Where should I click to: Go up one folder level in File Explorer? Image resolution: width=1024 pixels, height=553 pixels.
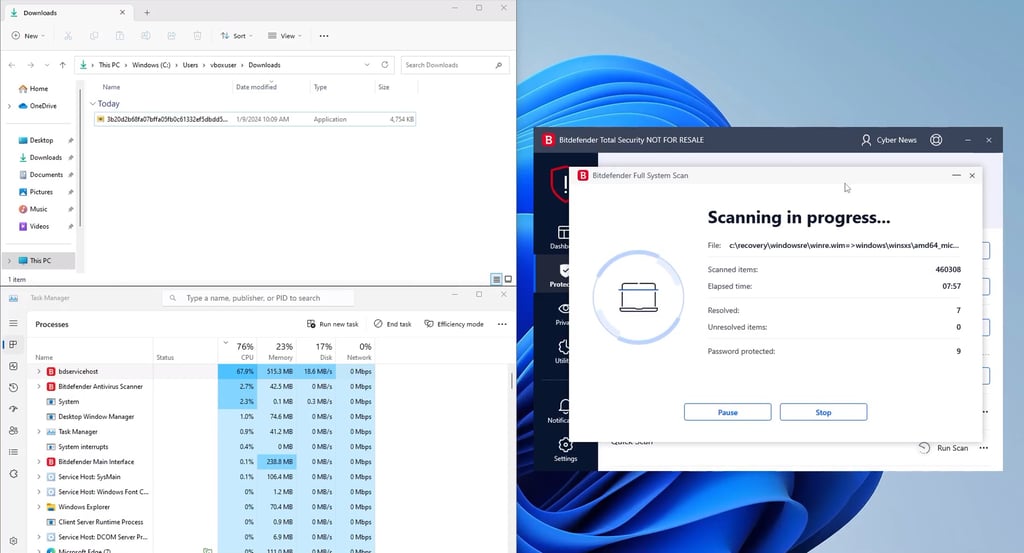coord(63,65)
